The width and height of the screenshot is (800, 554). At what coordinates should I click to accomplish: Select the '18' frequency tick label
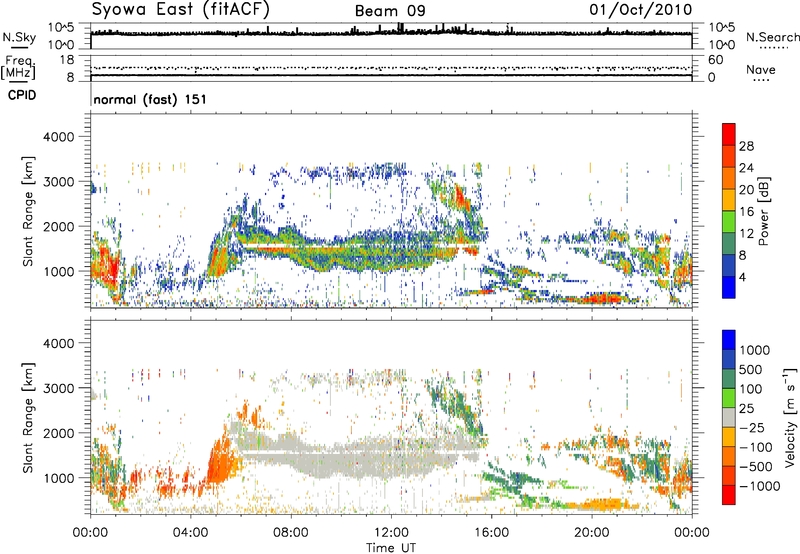67,60
